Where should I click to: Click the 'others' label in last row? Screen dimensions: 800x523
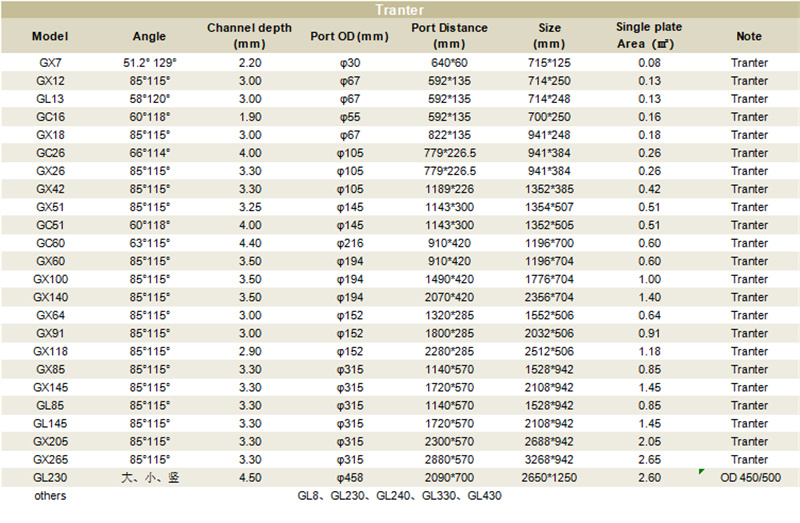click(x=50, y=496)
